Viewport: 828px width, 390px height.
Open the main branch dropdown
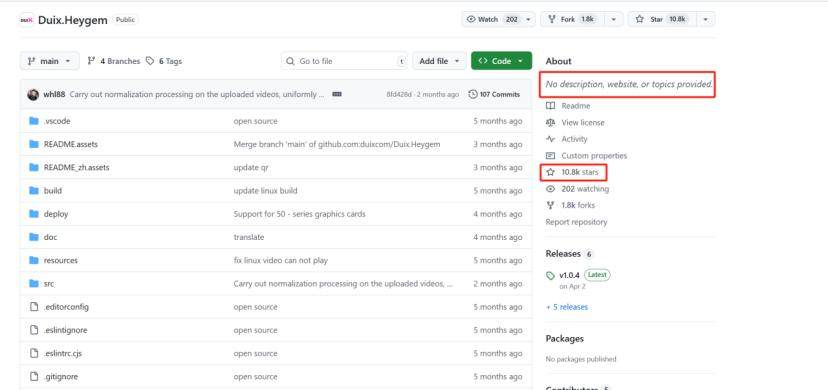50,61
